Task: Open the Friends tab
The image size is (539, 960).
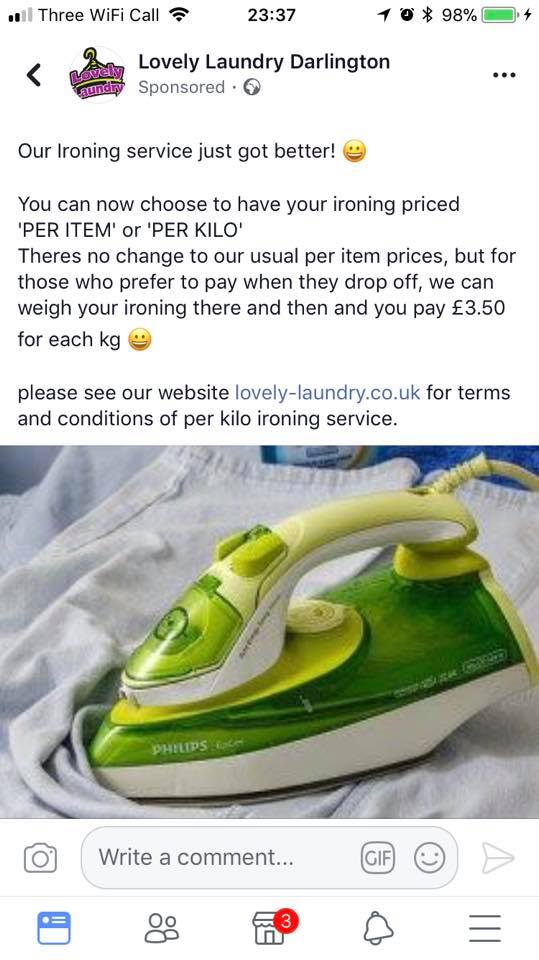Action: pos(162,928)
